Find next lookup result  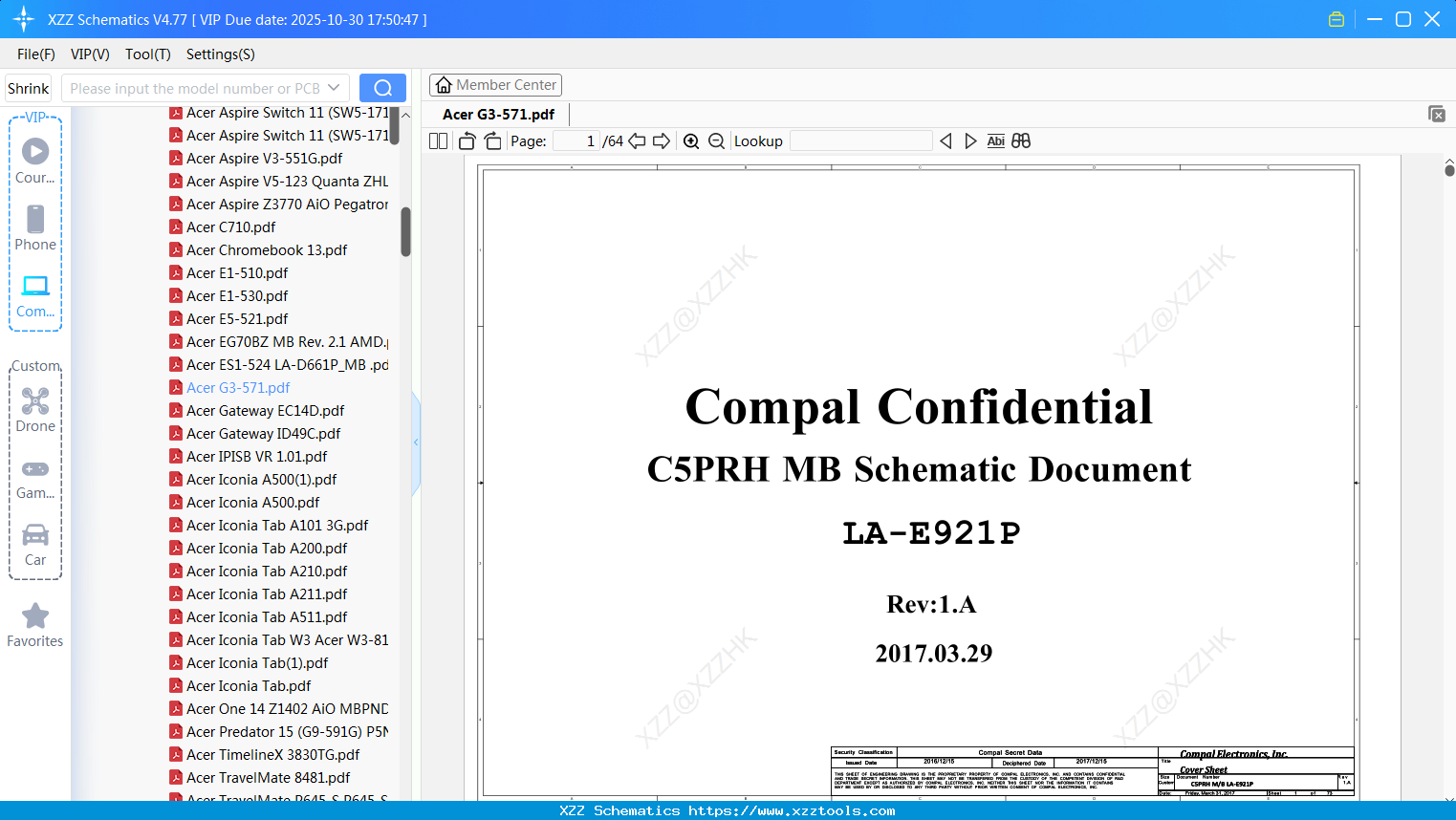[x=970, y=141]
